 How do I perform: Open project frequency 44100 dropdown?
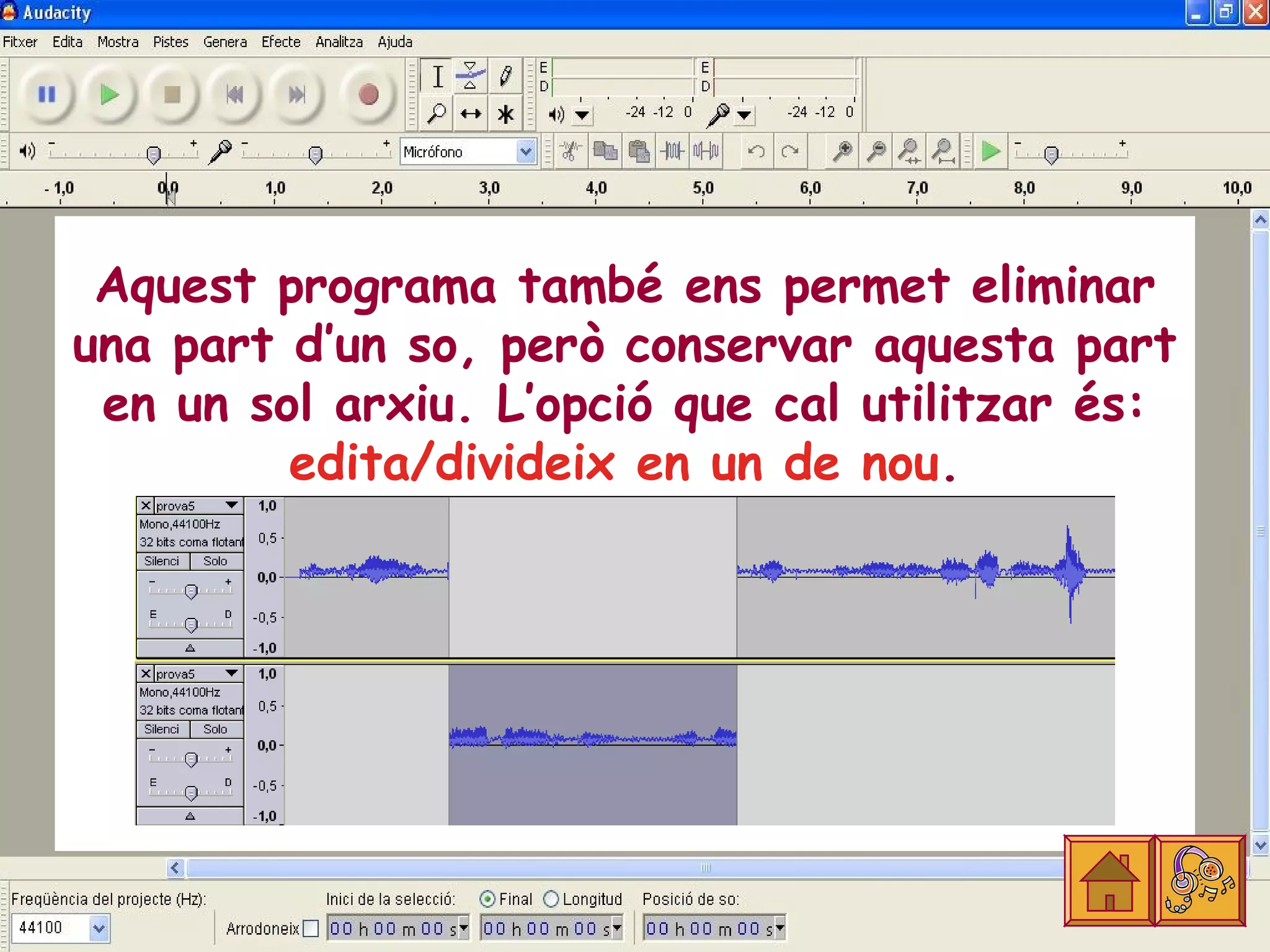click(99, 928)
